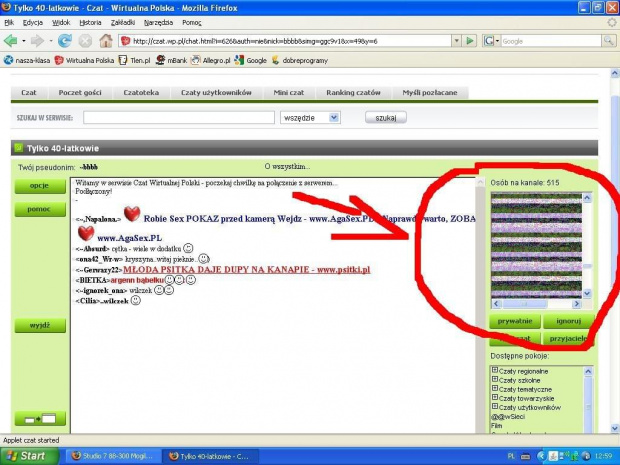The height and width of the screenshot is (465, 620).
Task: Switch to Ranking czatów tab
Action: pyautogui.click(x=353, y=93)
